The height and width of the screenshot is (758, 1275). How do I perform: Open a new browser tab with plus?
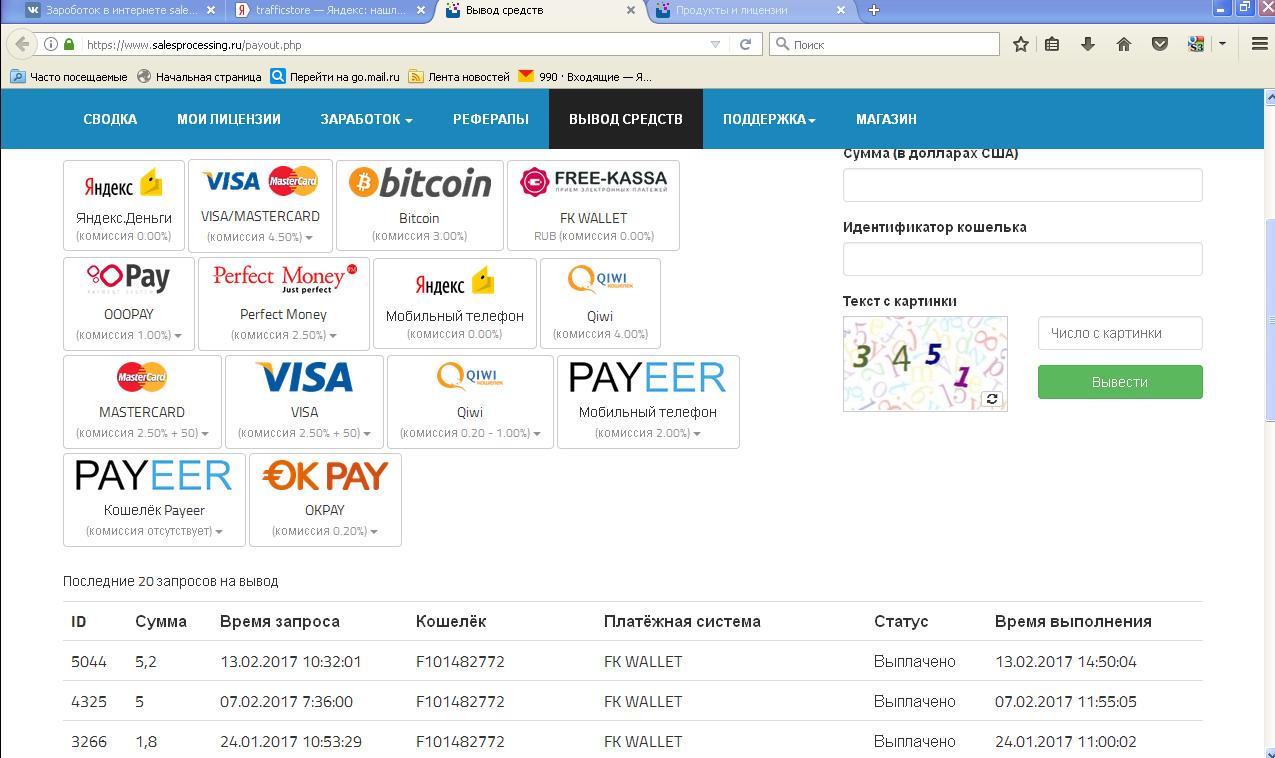pos(874,10)
